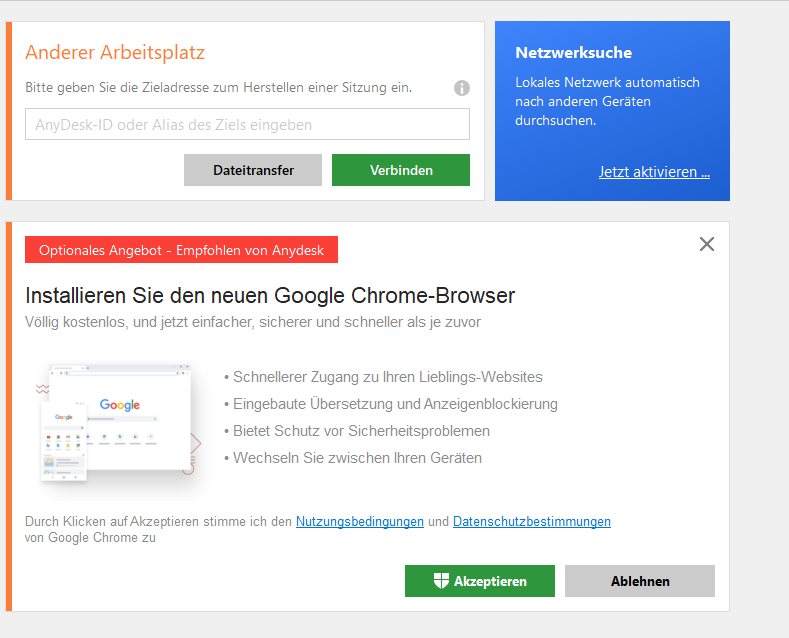789x638 pixels.
Task: Decline the Chrome offer with Ablehnen
Action: click(x=640, y=581)
